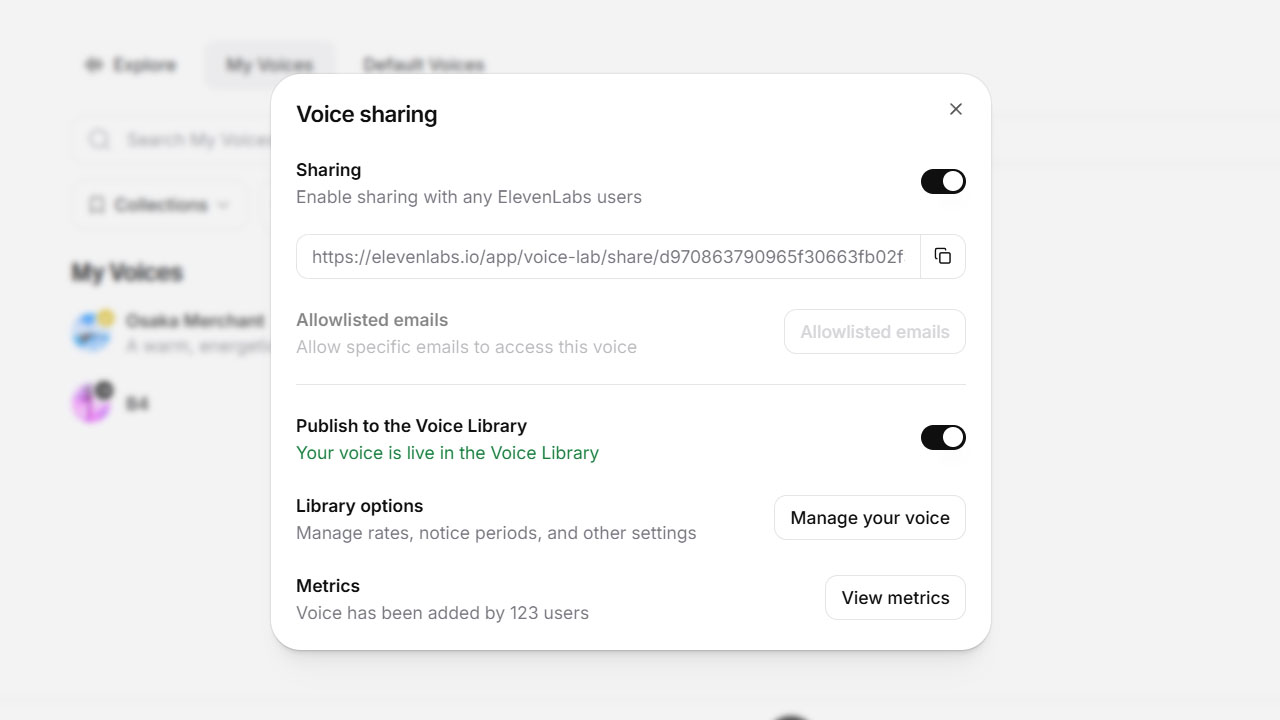Open View metrics

[x=895, y=598]
